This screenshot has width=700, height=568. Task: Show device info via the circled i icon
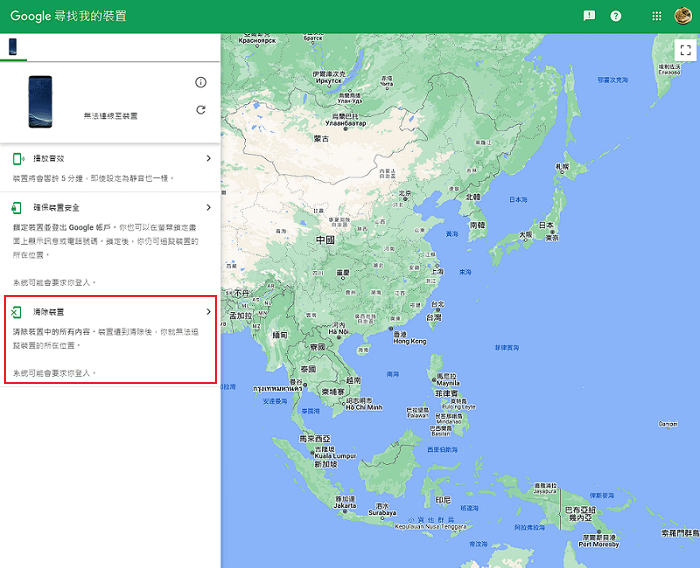[x=201, y=82]
